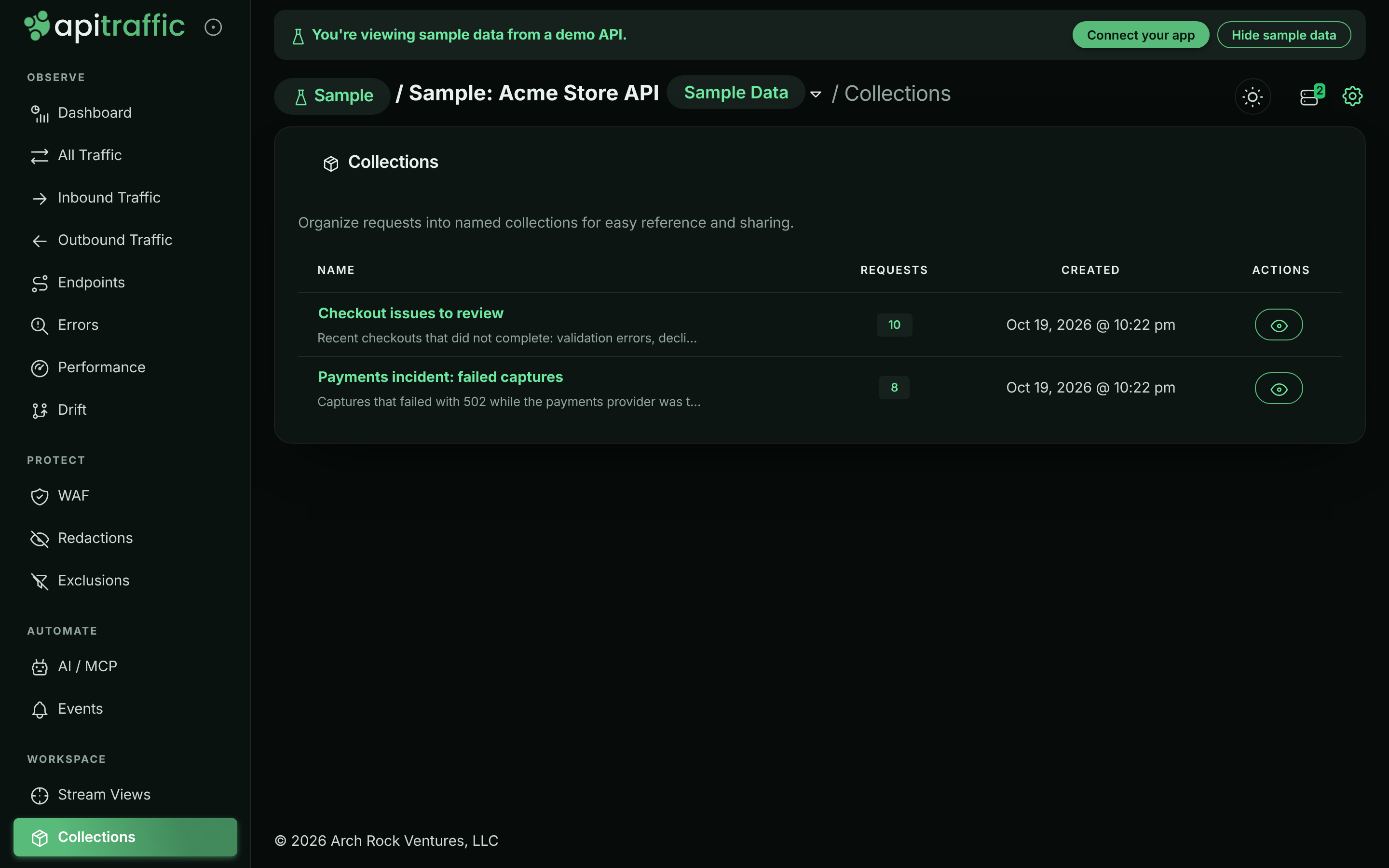Click the WAF shield icon
This screenshot has height=868, width=1389.
tap(40, 497)
